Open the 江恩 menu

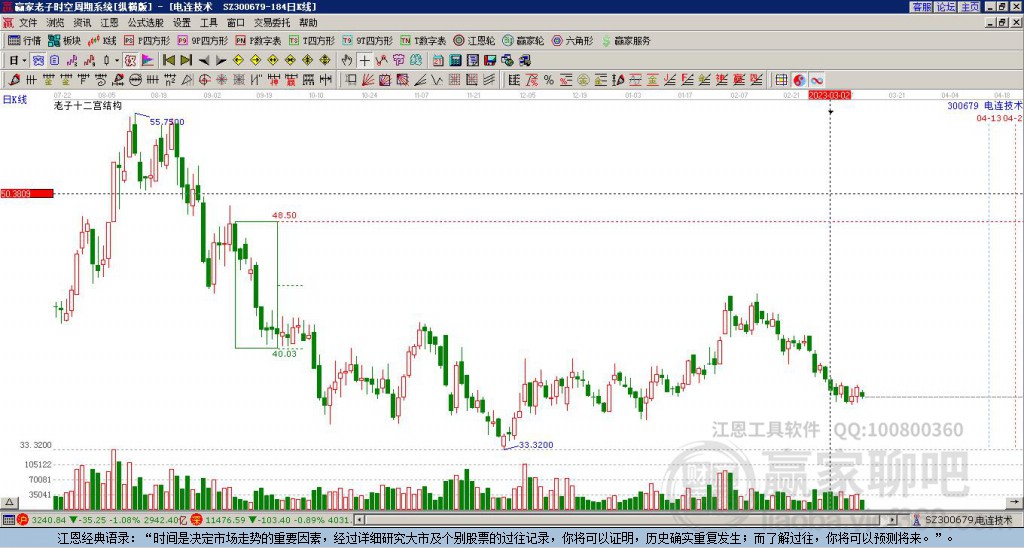tap(109, 23)
